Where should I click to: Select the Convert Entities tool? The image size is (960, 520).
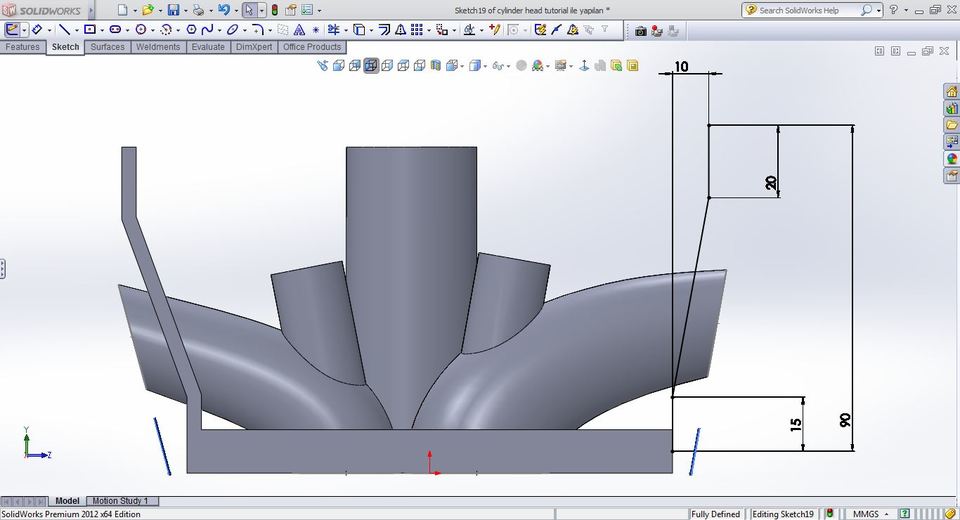(359, 29)
